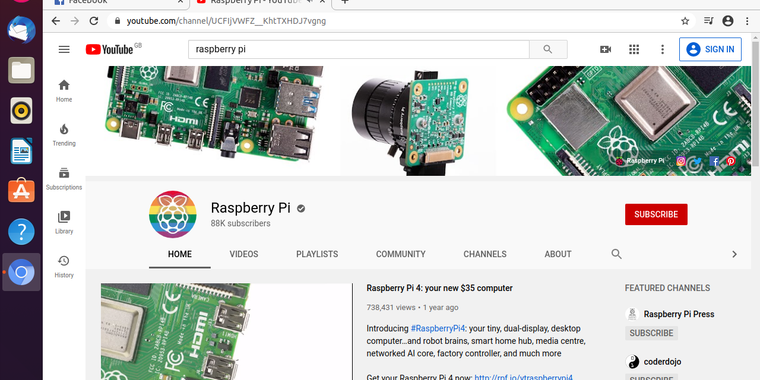Switch to the CHANNELS tab

485,254
